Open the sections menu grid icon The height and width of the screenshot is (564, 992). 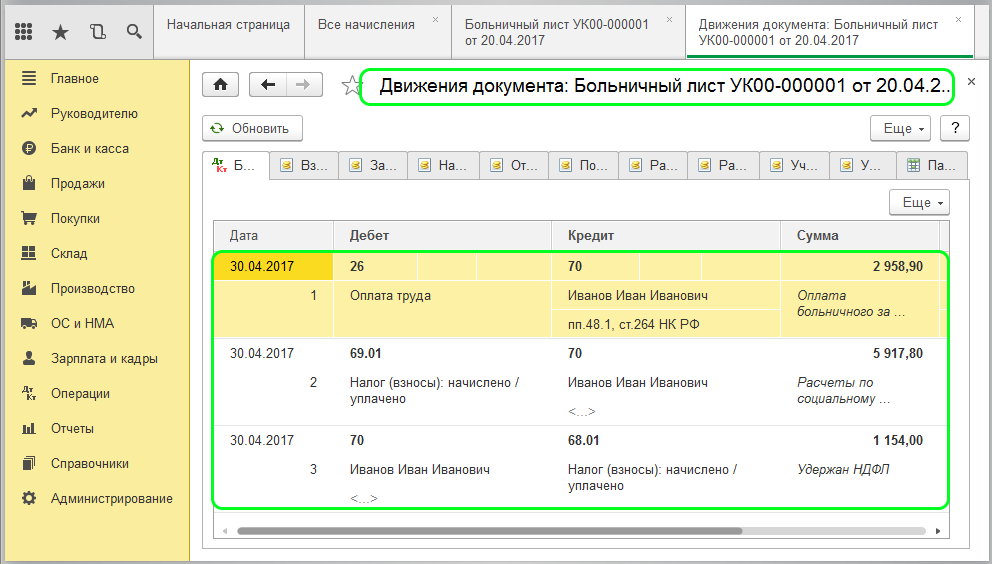[24, 32]
